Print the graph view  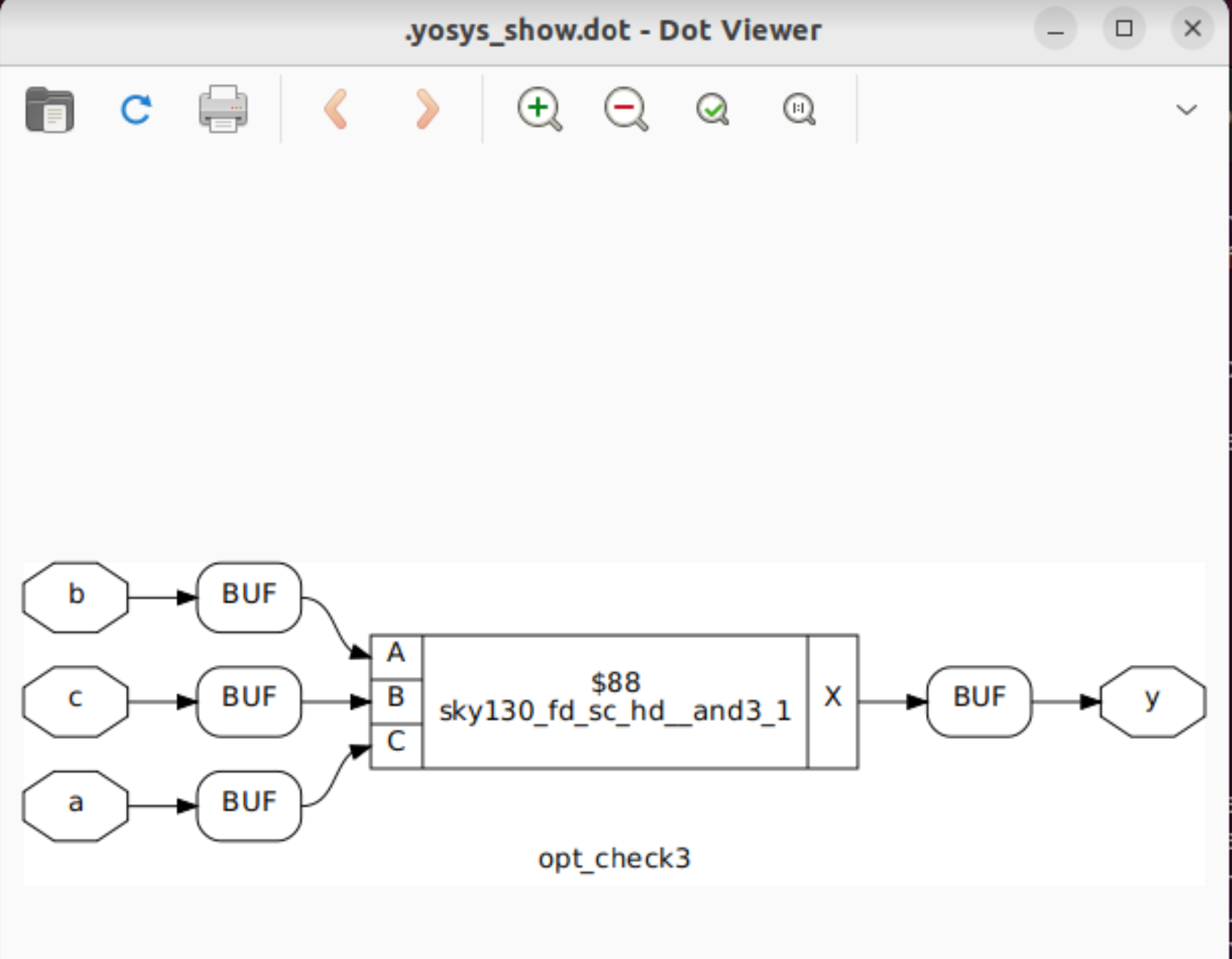223,109
